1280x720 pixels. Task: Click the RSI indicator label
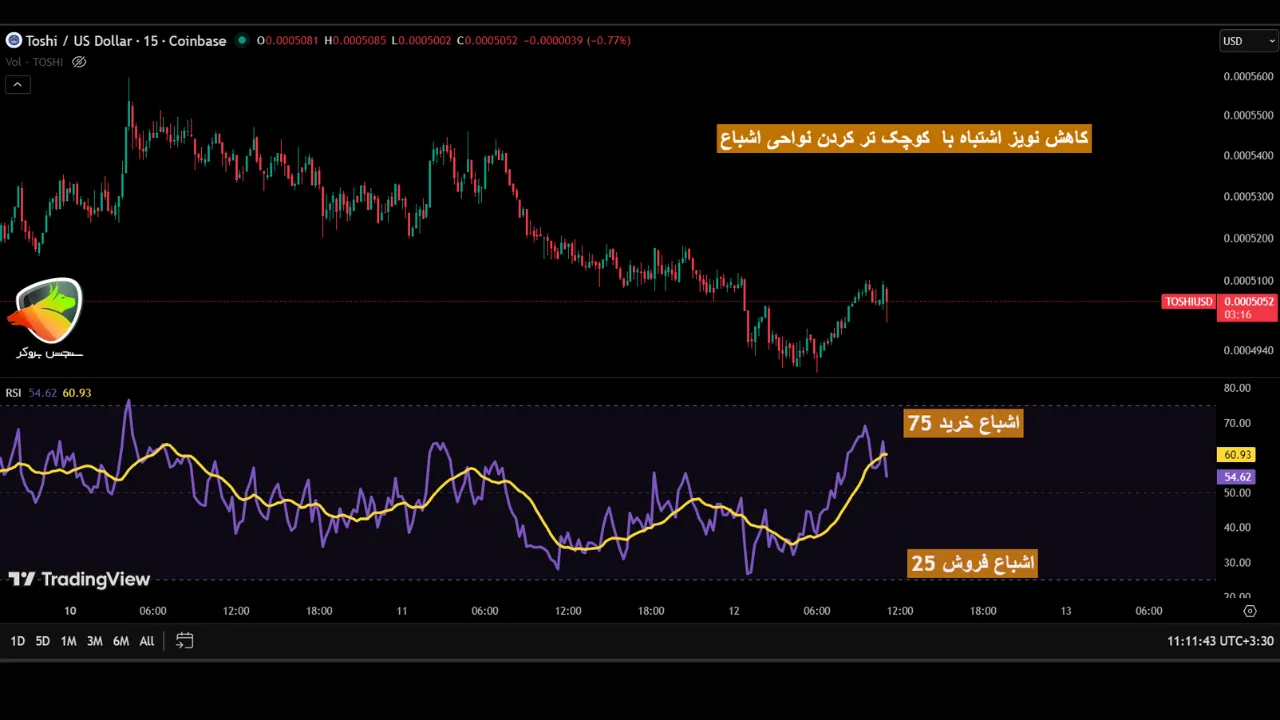pos(13,393)
